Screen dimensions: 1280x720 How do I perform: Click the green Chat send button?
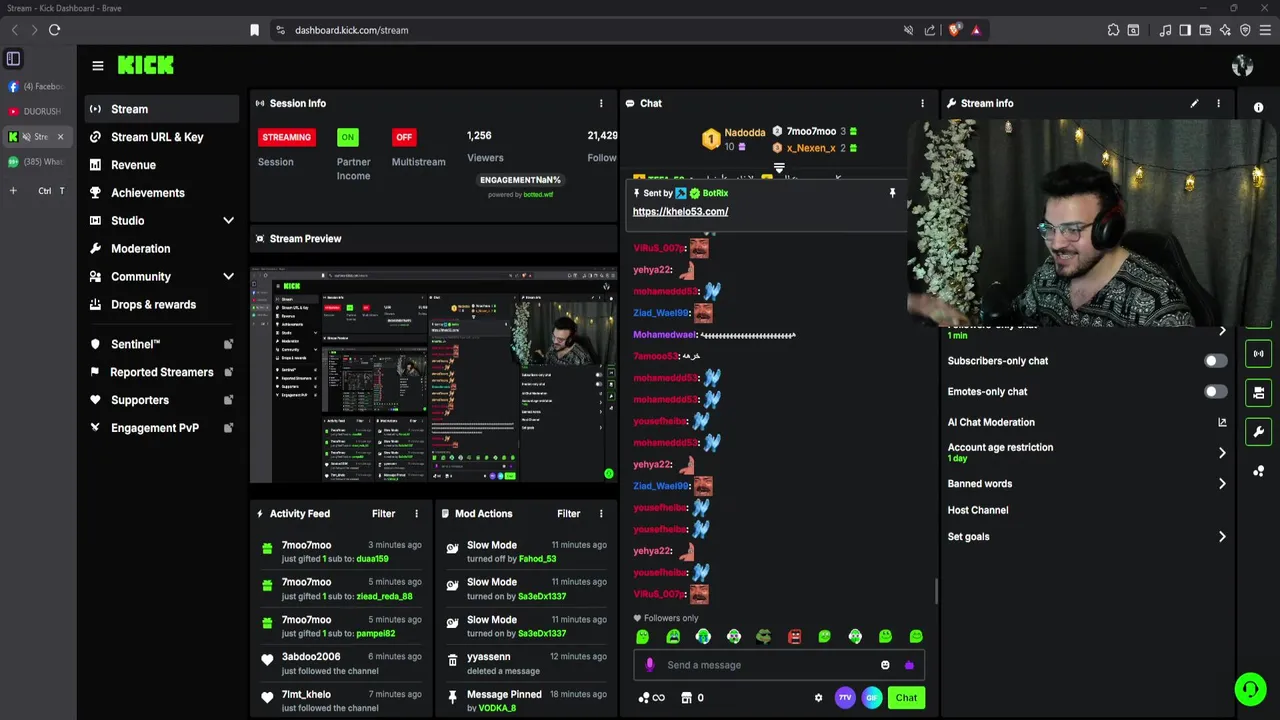coord(906,698)
